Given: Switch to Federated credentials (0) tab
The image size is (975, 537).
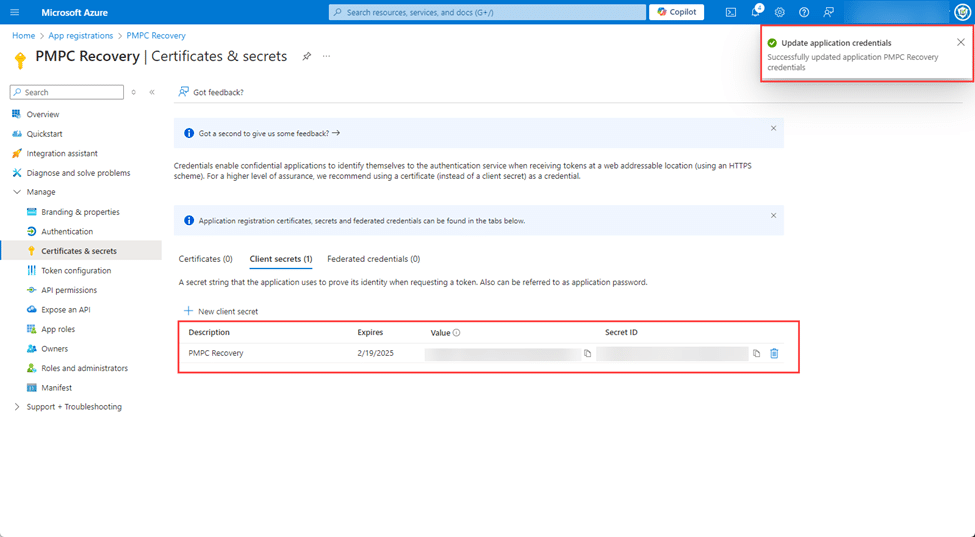Looking at the screenshot, I should (373, 259).
